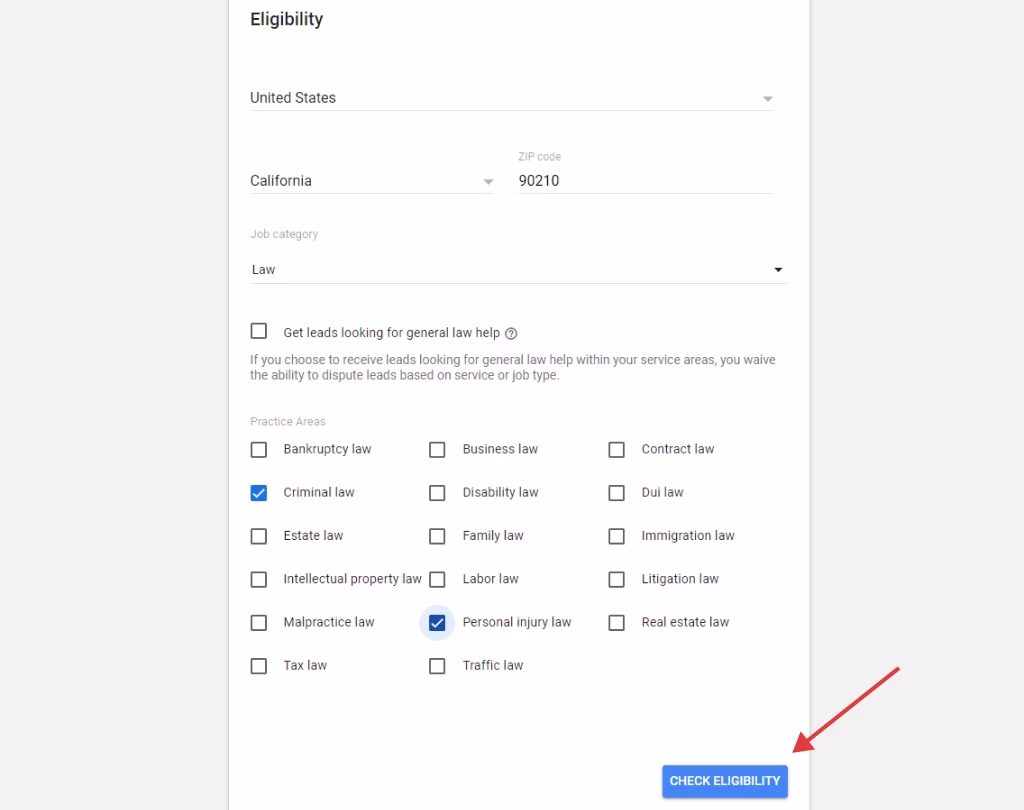Open the California state dropdown

coord(372,181)
